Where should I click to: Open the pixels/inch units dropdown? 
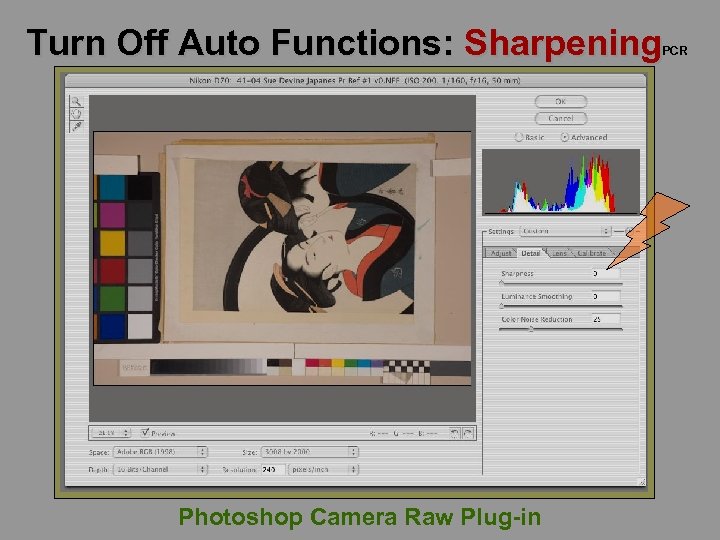pos(323,469)
